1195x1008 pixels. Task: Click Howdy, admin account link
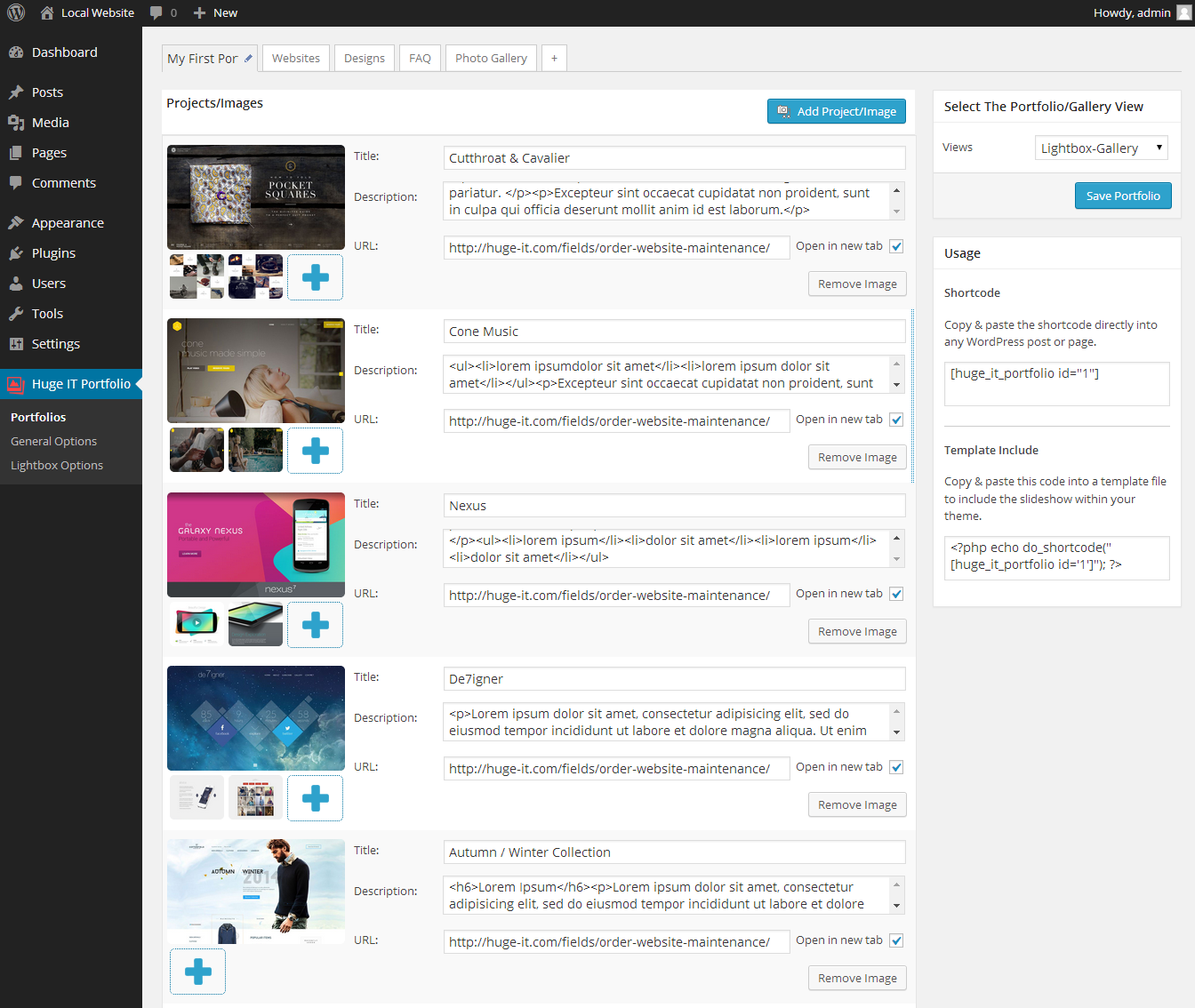point(1132,13)
